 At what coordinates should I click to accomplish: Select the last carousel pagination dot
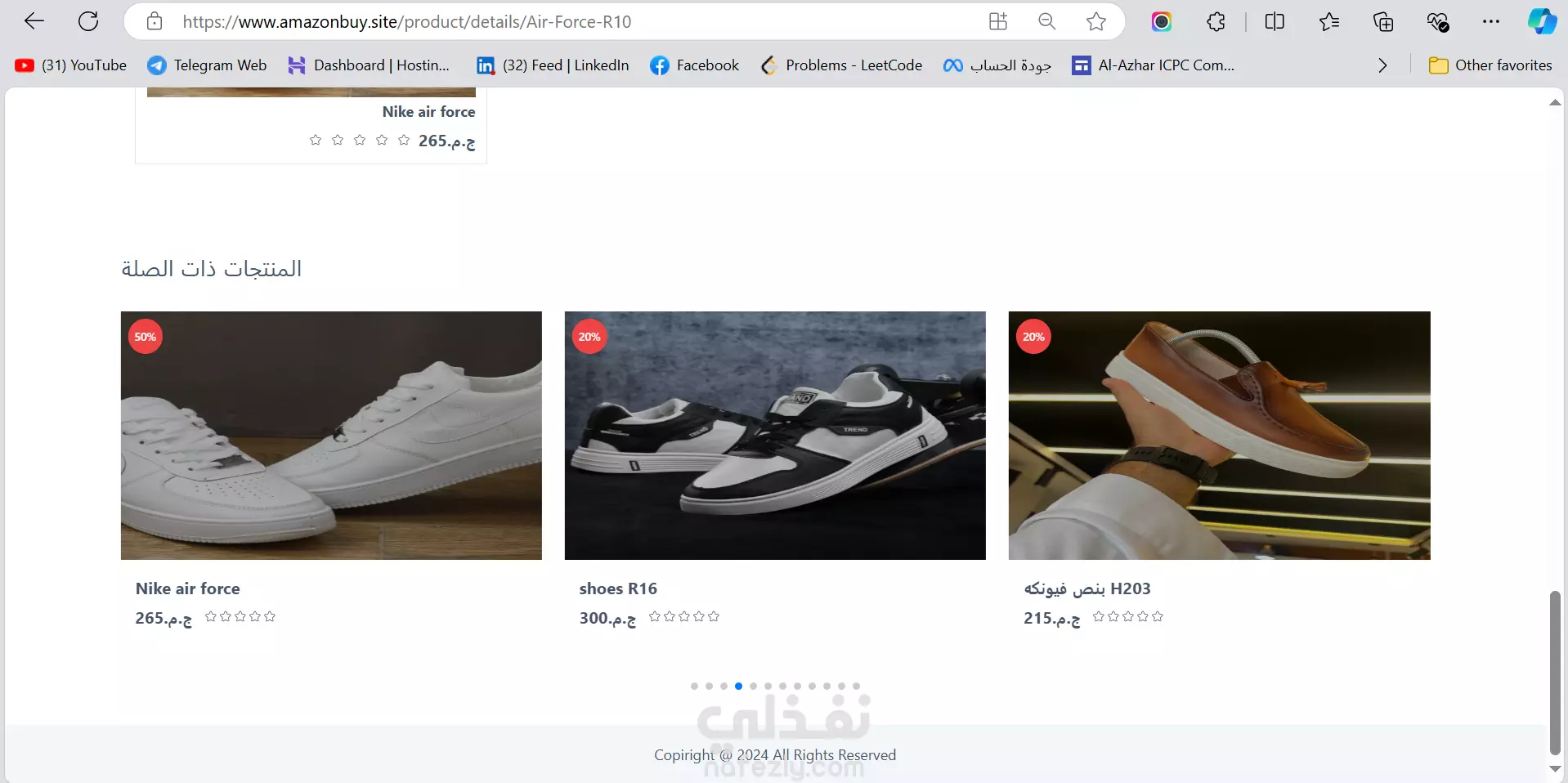coord(856,687)
